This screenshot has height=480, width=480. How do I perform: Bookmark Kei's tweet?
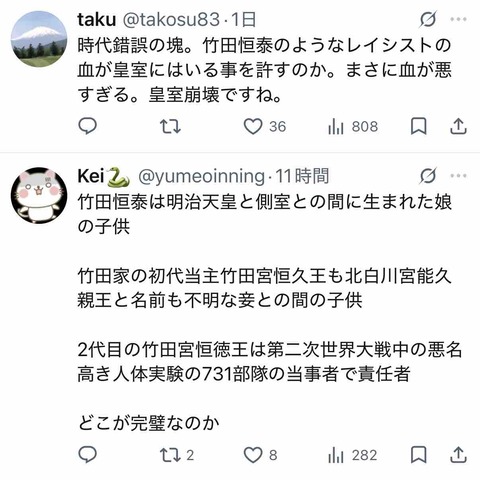point(419,455)
